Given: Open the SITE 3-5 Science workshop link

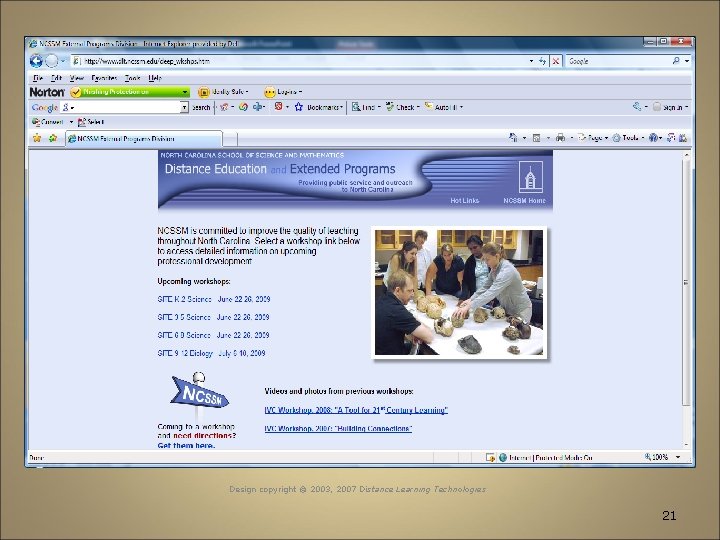Looking at the screenshot, I should tap(213, 317).
